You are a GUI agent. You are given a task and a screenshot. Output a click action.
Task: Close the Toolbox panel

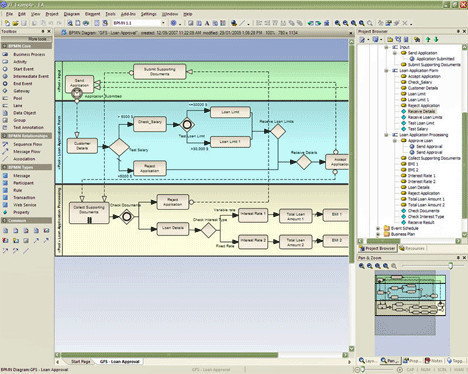[x=49, y=31]
